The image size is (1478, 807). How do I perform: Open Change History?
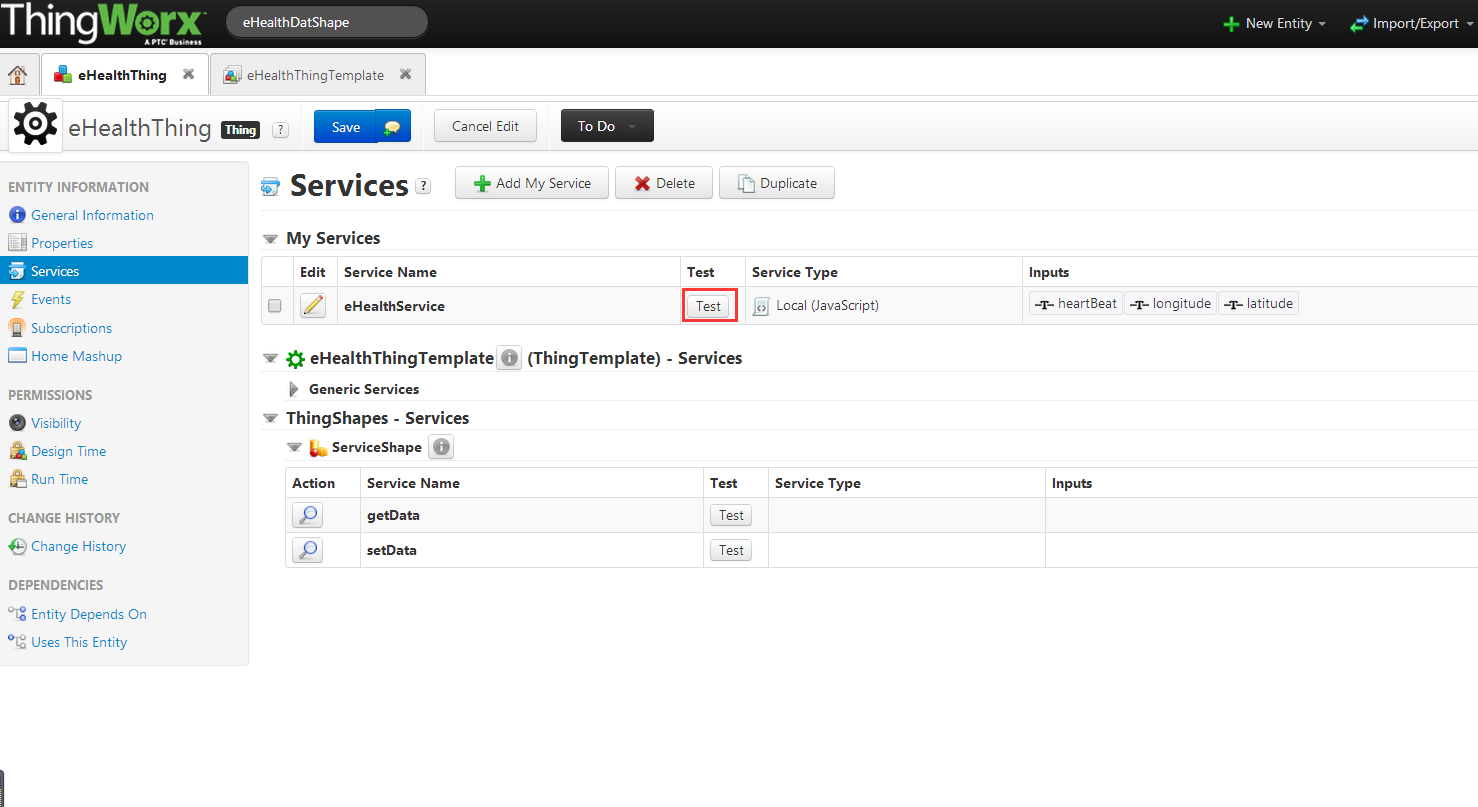point(78,546)
